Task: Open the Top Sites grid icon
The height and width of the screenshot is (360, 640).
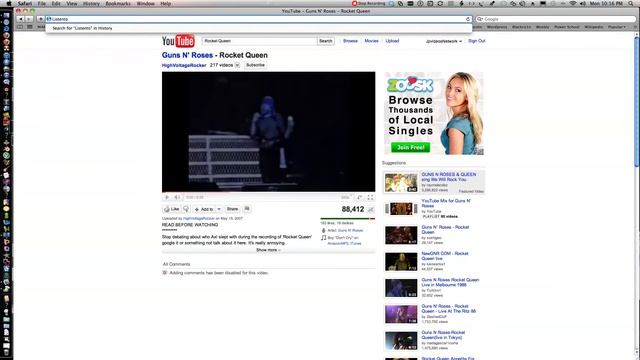Action: 30,27
